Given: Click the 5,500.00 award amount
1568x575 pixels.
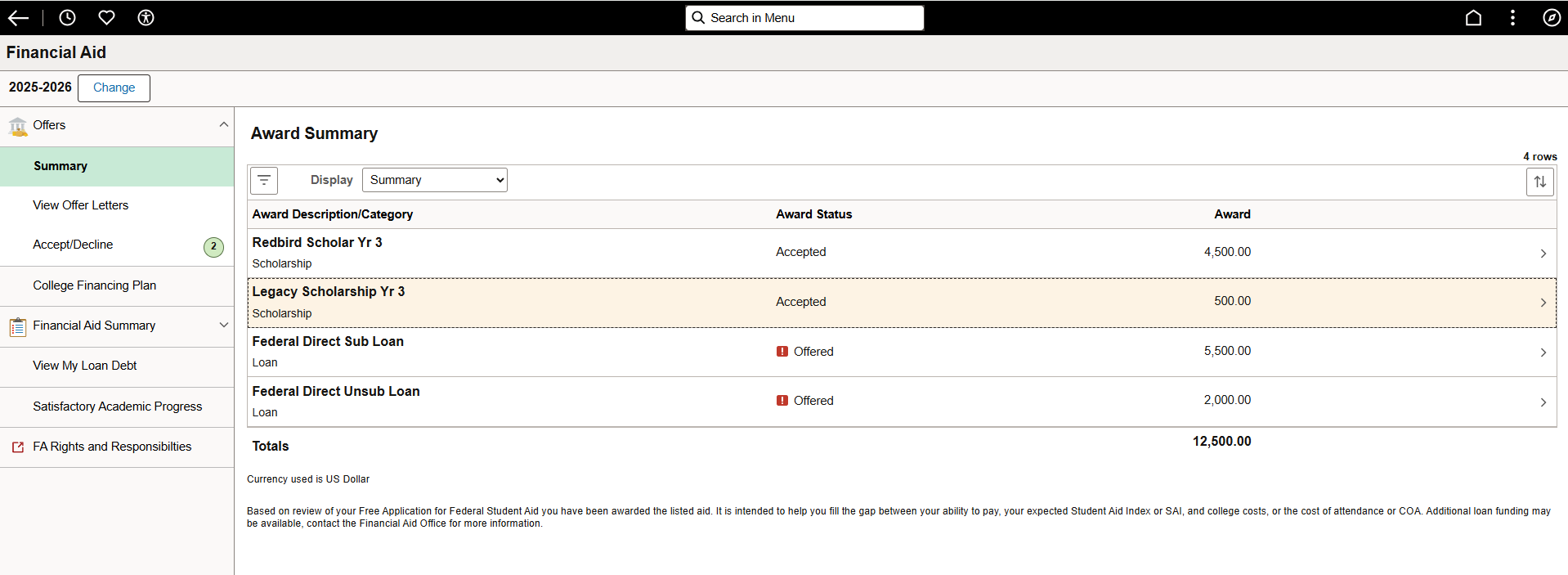Looking at the screenshot, I should (1227, 351).
